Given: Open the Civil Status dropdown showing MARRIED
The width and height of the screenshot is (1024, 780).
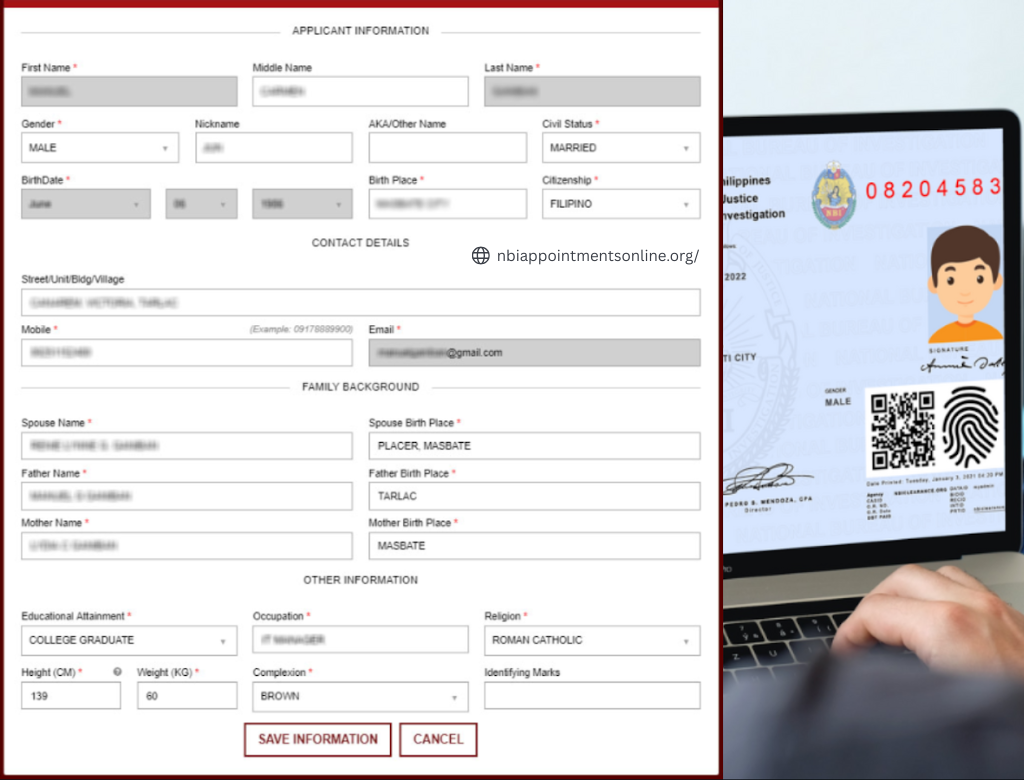Looking at the screenshot, I should pyautogui.click(x=620, y=147).
